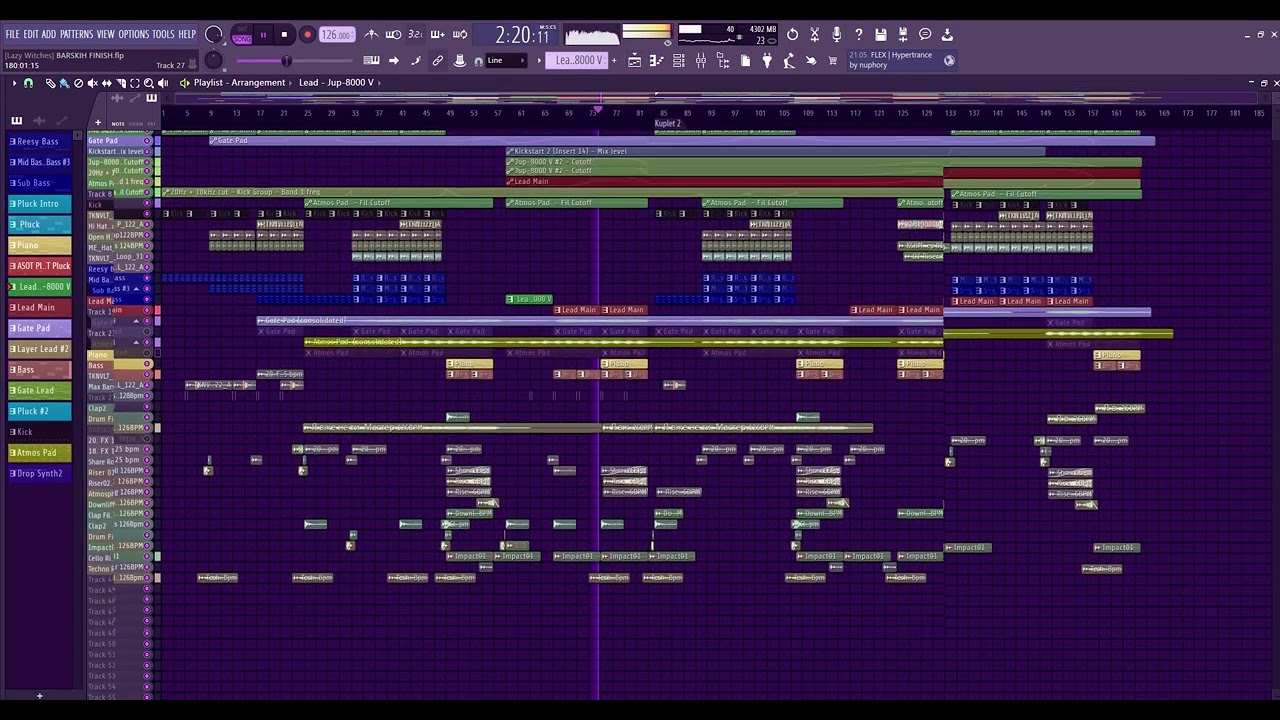Click the globe icon in news panel

949,60
